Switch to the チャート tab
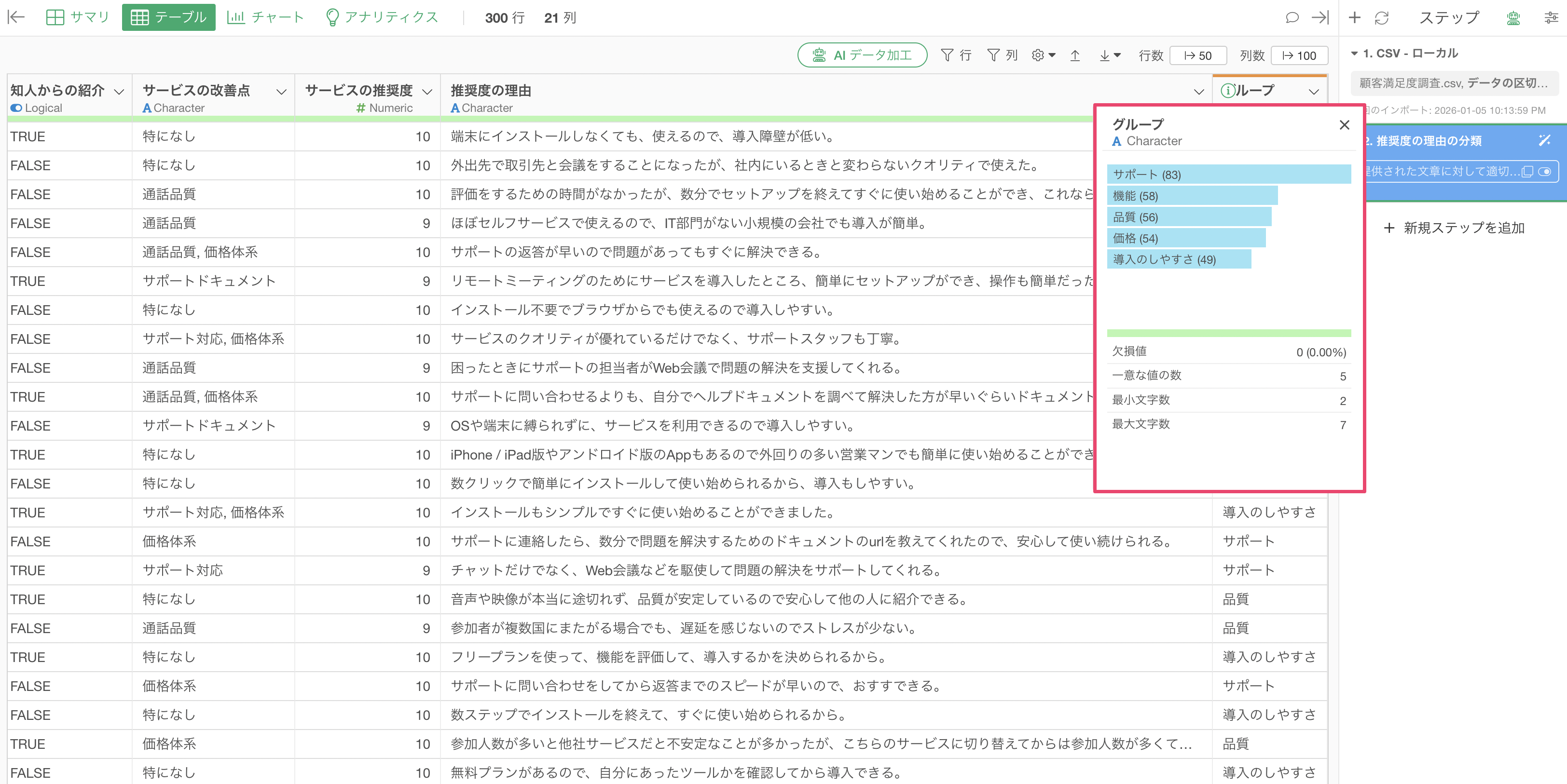The height and width of the screenshot is (784, 1567). click(265, 17)
